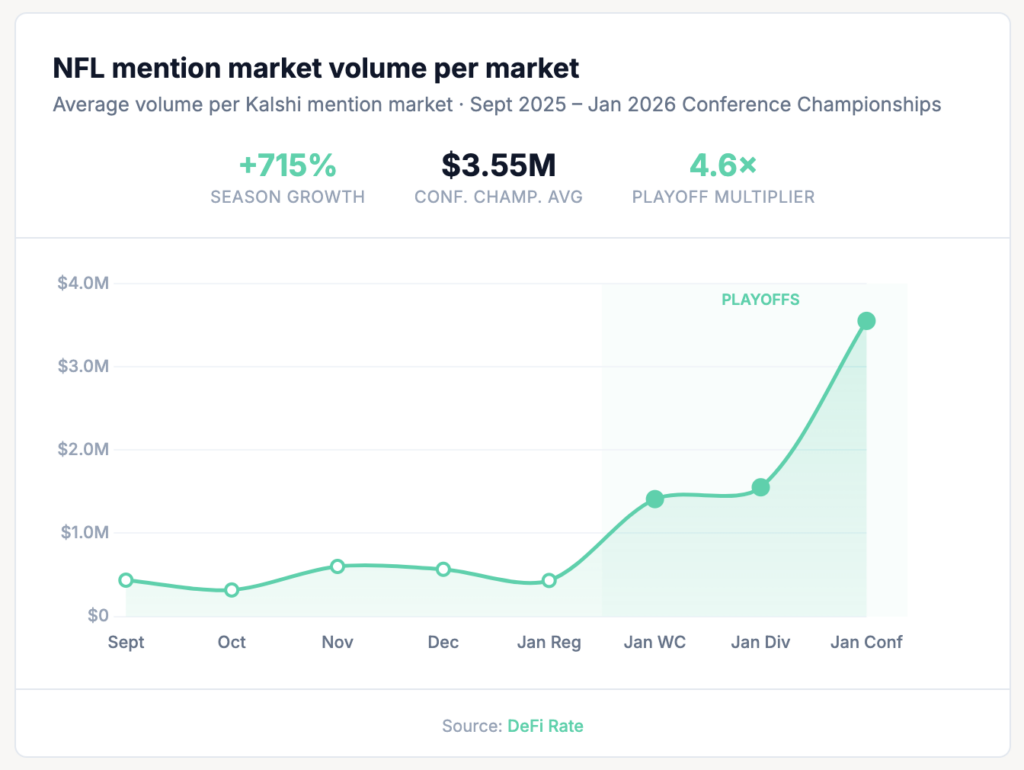1024x770 pixels.
Task: Select the $2.0M y-axis label
Action: click(x=83, y=449)
